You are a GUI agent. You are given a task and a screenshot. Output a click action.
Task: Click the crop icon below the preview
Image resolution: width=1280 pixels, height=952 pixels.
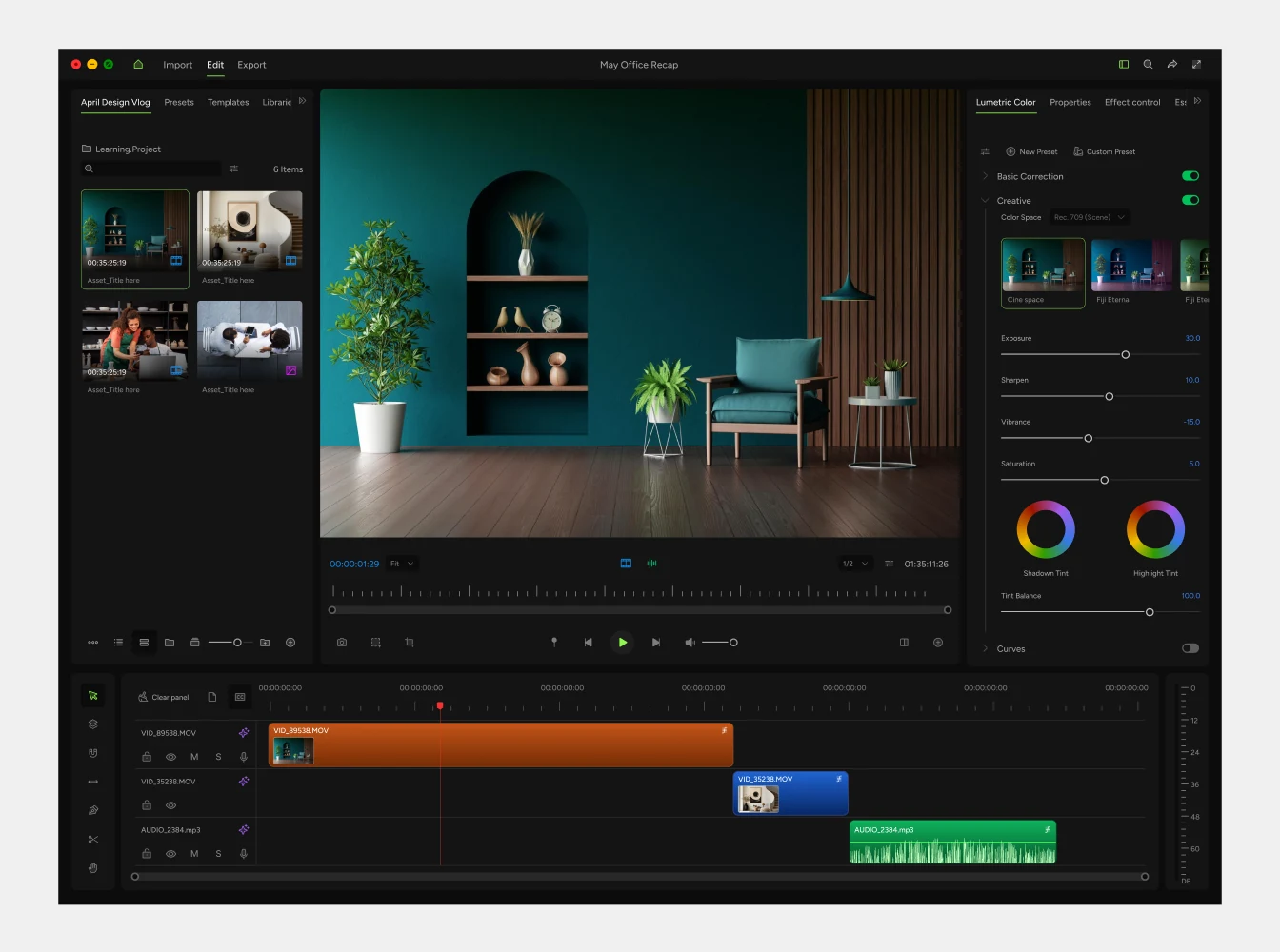tap(410, 643)
